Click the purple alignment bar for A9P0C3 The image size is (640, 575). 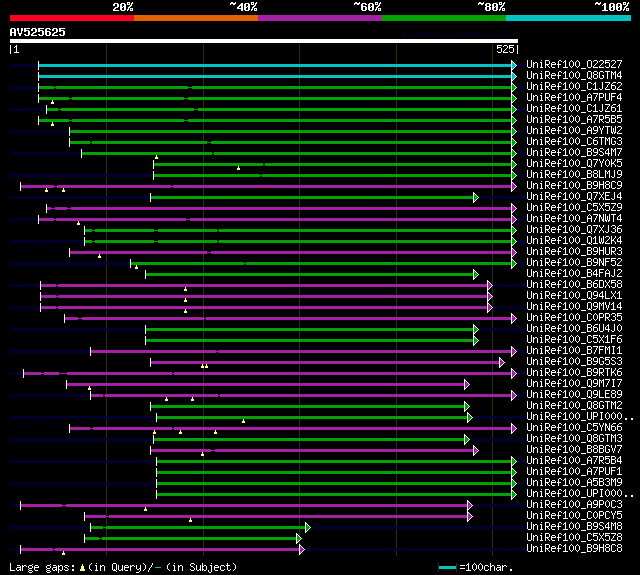[244, 506]
